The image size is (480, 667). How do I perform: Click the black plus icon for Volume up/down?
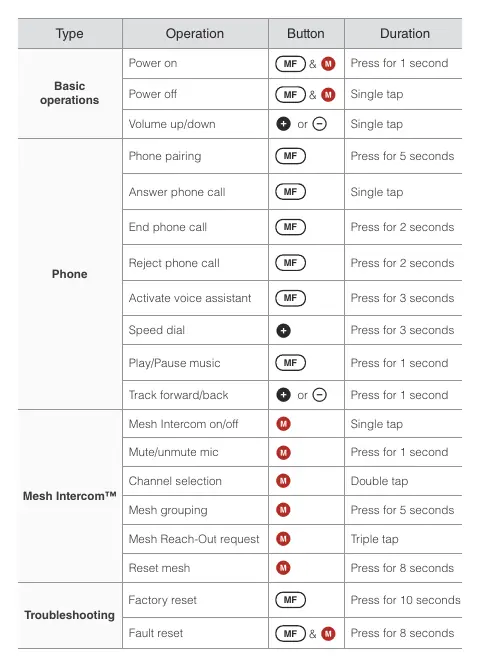coord(283,124)
